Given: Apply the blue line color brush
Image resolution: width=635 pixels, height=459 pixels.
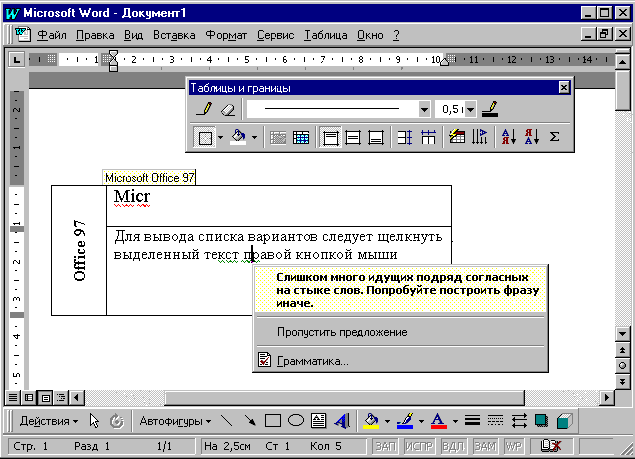Looking at the screenshot, I should coord(405,421).
